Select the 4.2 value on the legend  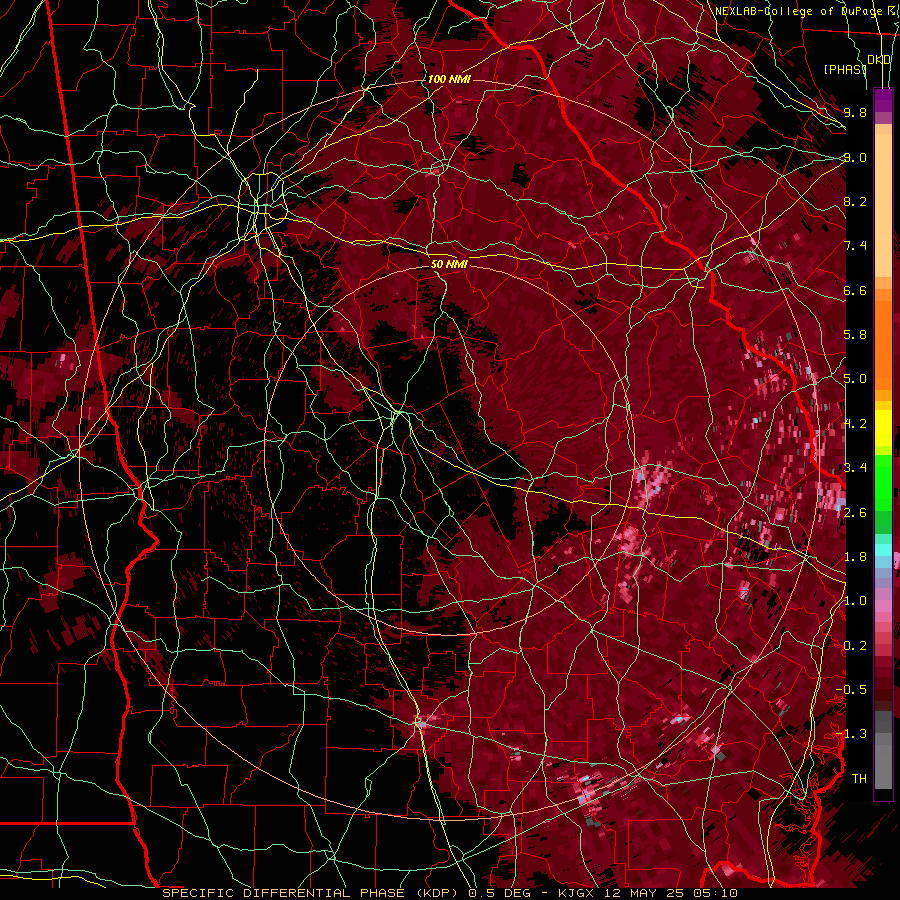point(855,424)
